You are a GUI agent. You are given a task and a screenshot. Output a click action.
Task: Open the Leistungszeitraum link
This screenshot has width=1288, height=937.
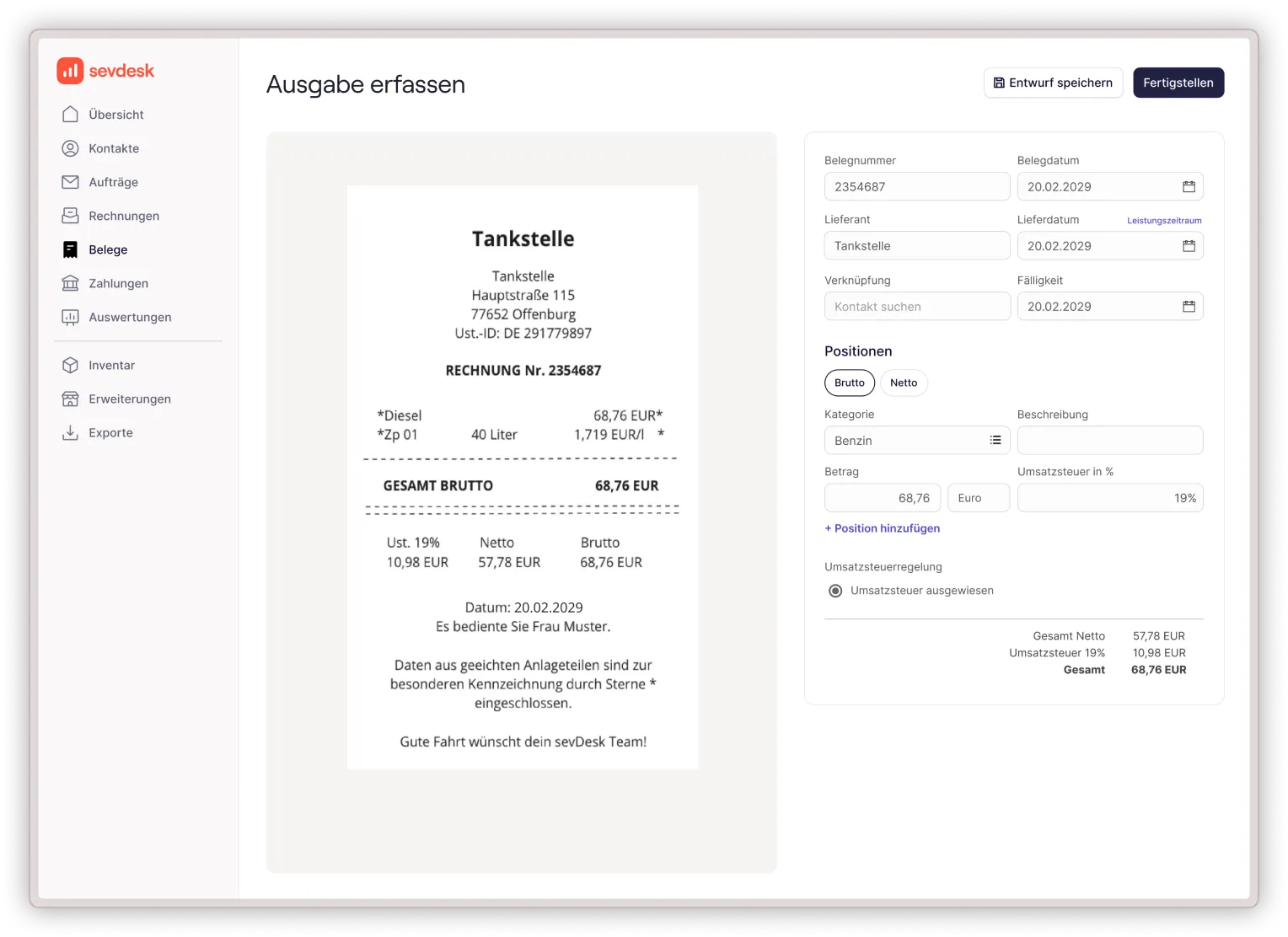pyautogui.click(x=1164, y=219)
